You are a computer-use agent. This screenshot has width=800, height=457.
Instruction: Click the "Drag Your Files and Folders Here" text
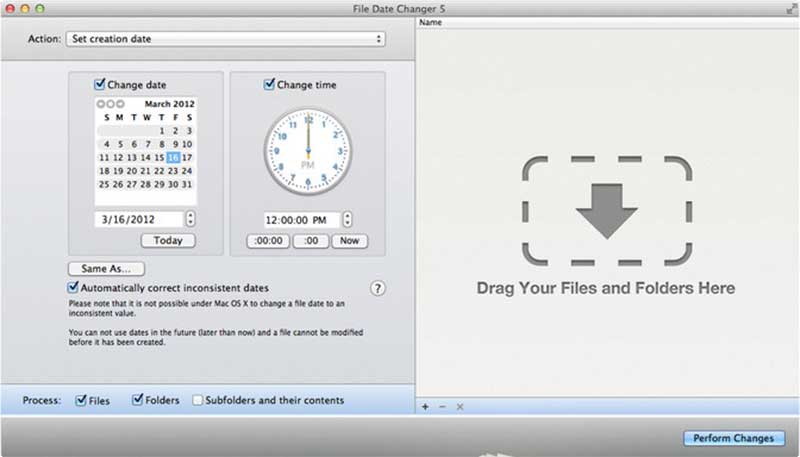point(606,288)
